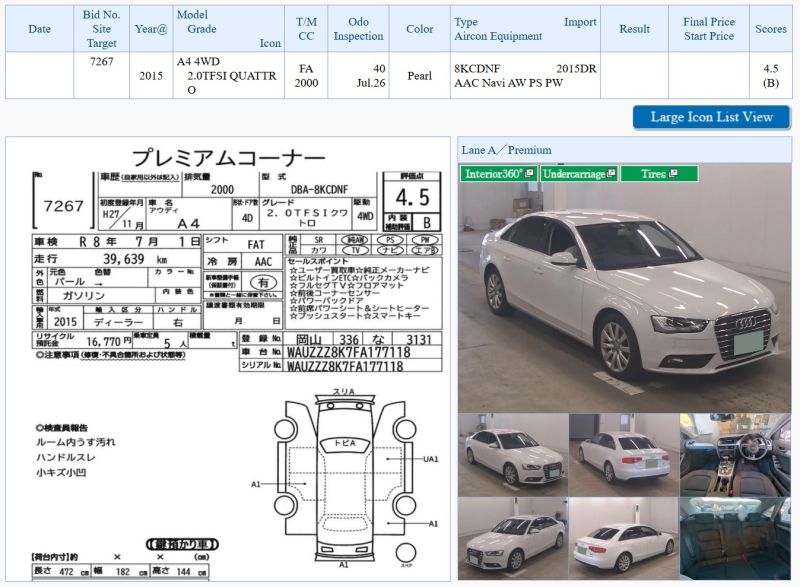Click the T/M CC column header
This screenshot has width=800, height=587.
[306, 29]
